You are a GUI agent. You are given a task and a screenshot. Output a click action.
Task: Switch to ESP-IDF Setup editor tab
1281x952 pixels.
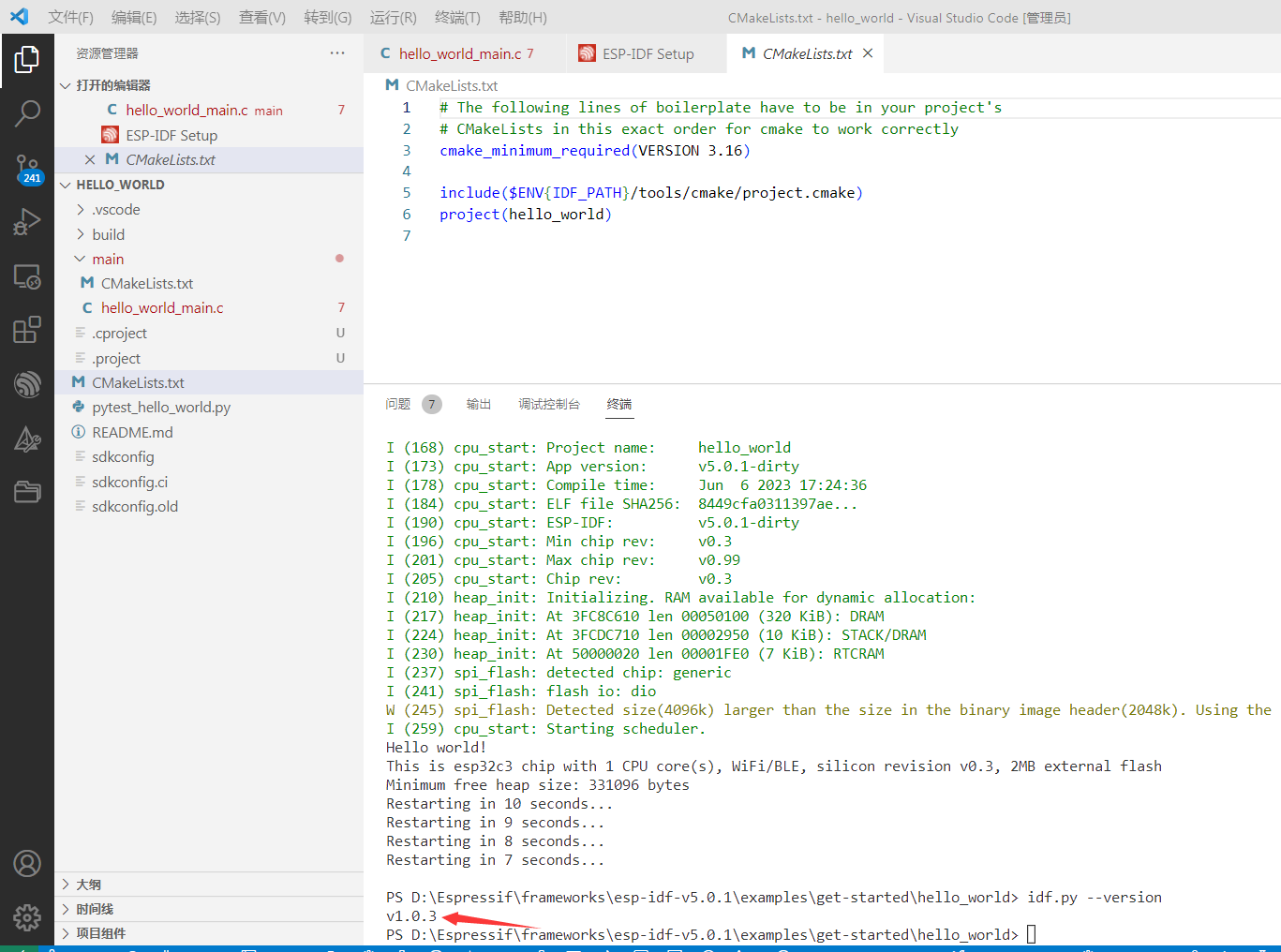[647, 53]
